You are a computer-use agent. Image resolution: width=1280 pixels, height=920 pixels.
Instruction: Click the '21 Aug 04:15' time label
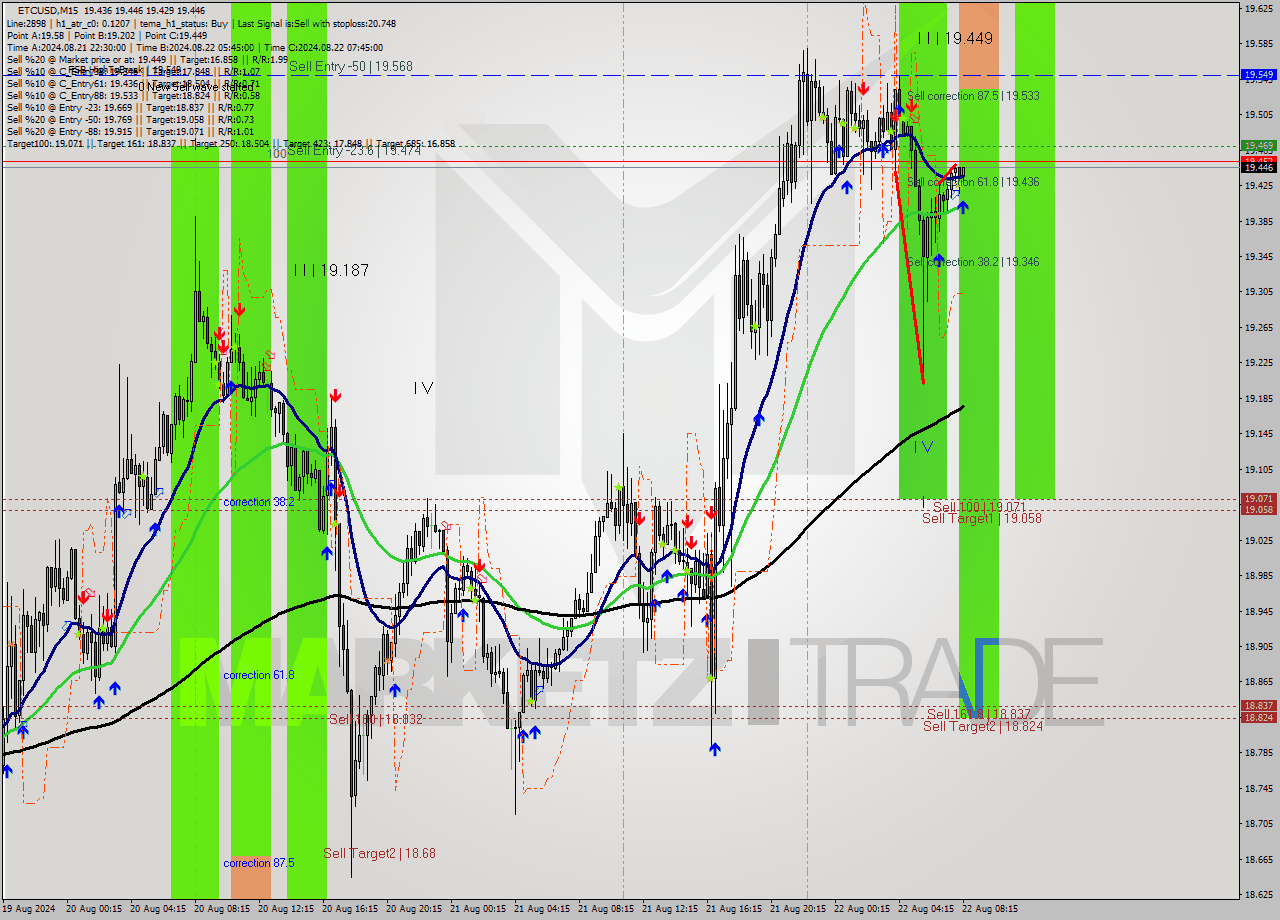click(543, 909)
